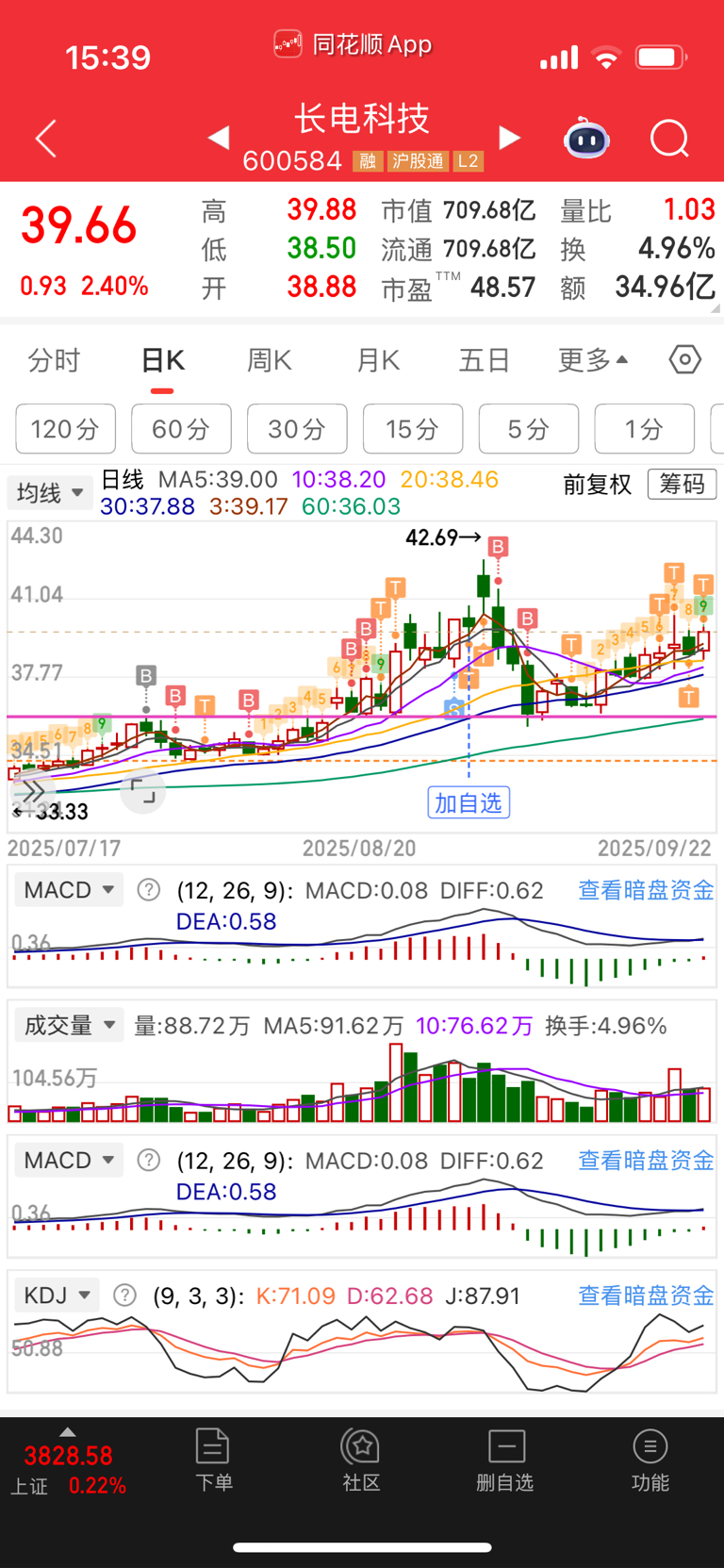Open help icon beside second MACD
Image resolution: width=724 pixels, height=1568 pixels.
pos(149,1160)
